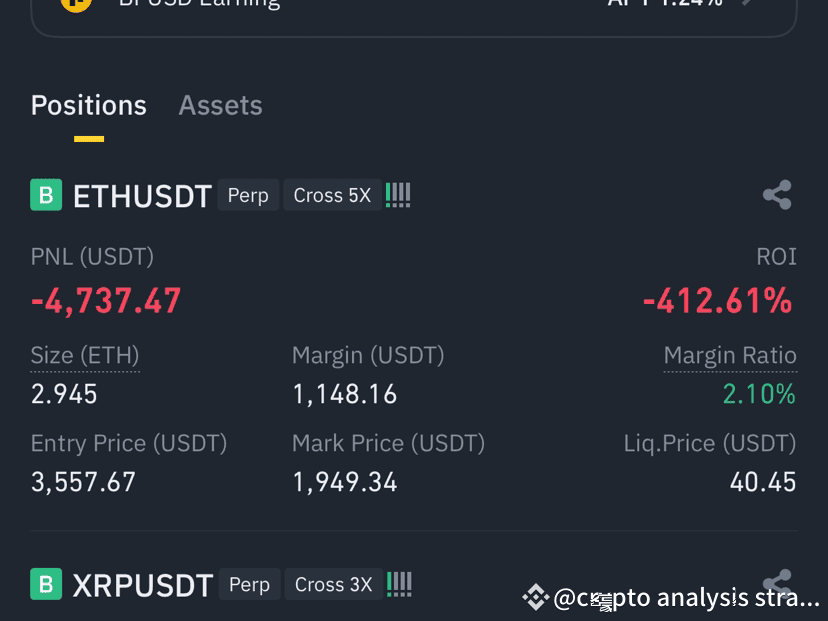Toggle ETHUSDT leverage via Cross 5X label
This screenshot has width=828, height=621.
click(332, 195)
